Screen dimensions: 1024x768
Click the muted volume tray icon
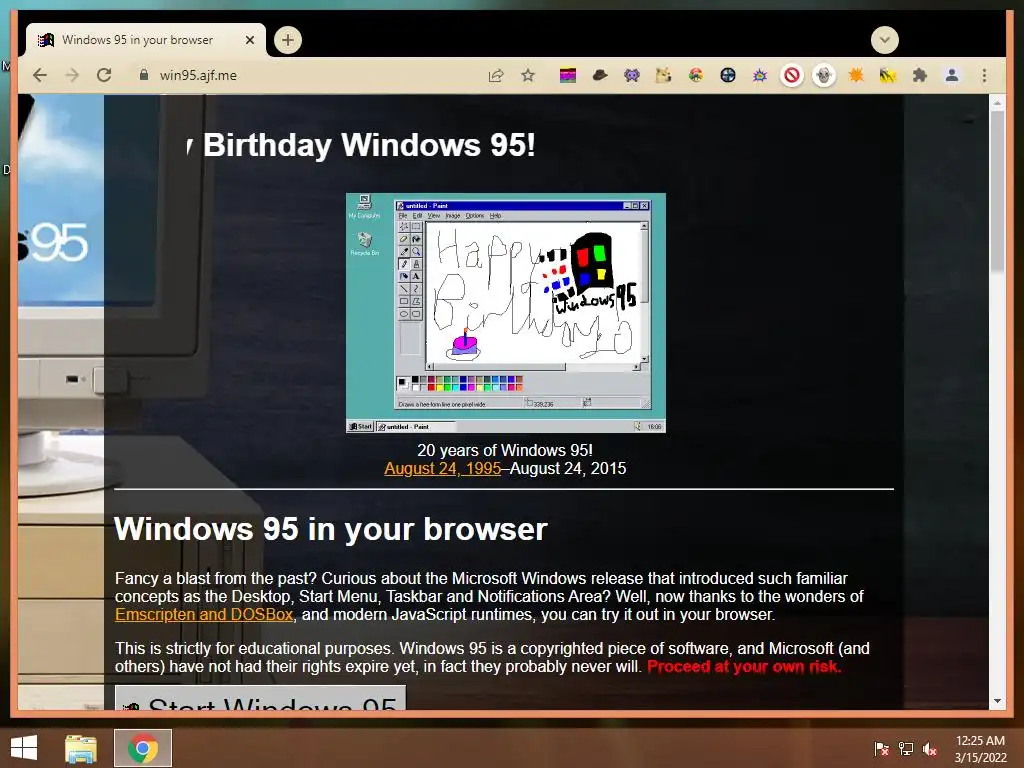point(930,748)
